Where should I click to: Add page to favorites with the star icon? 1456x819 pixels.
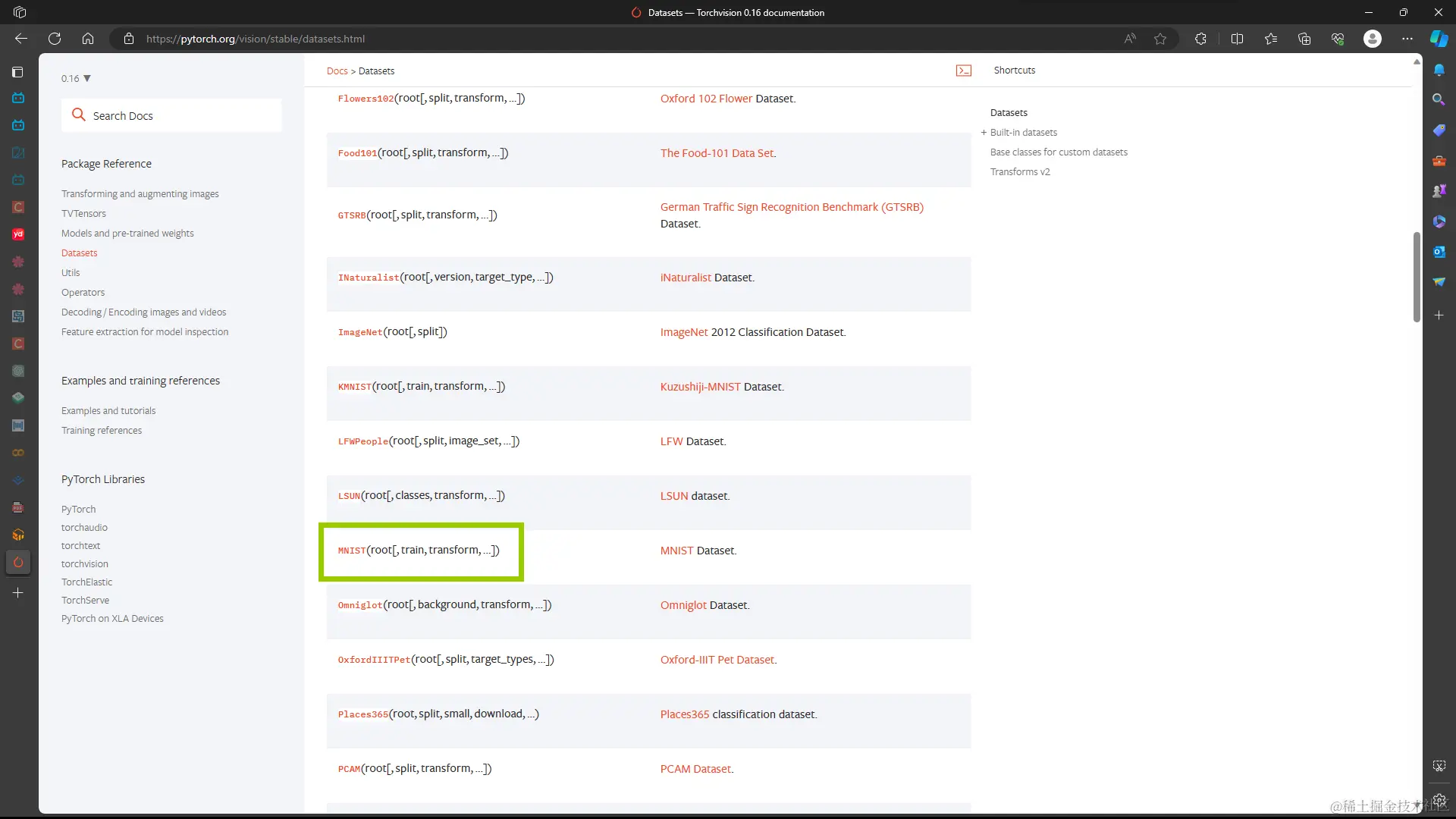coord(1160,39)
